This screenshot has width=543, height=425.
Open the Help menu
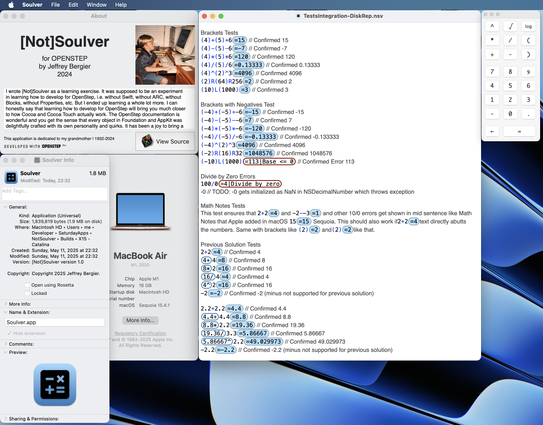121,5
